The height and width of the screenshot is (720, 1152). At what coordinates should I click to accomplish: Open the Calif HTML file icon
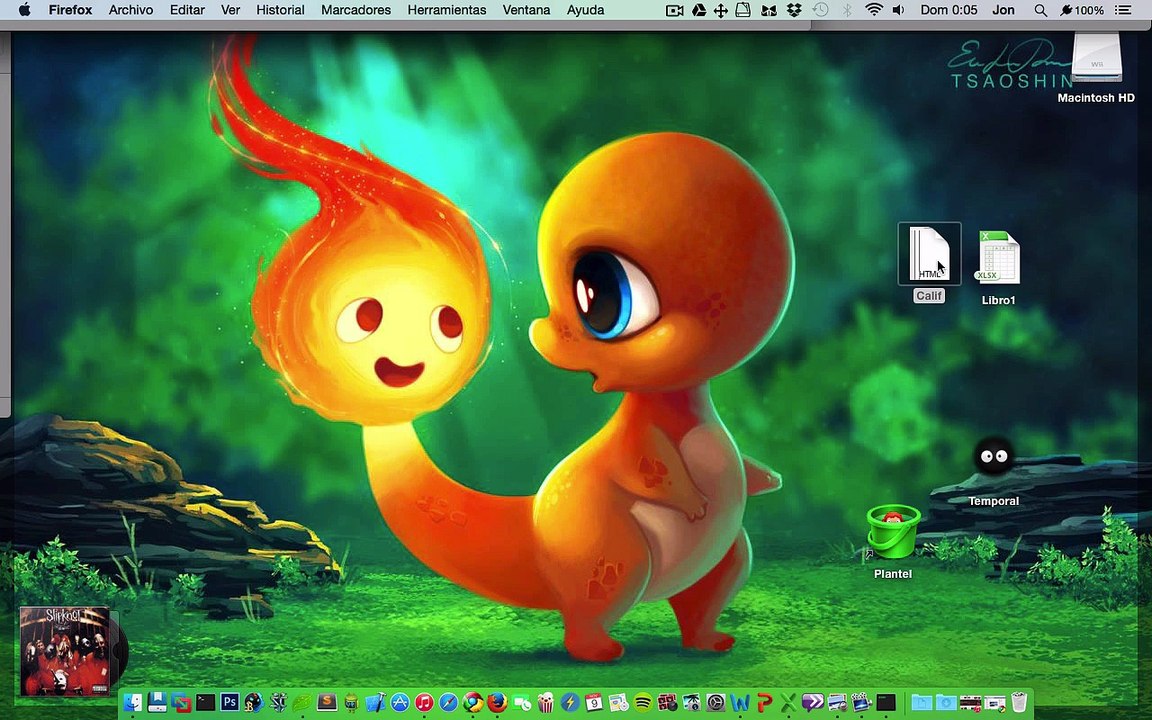(929, 254)
